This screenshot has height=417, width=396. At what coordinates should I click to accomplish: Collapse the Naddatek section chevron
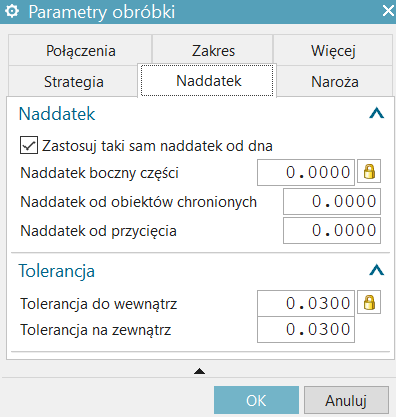click(x=377, y=113)
